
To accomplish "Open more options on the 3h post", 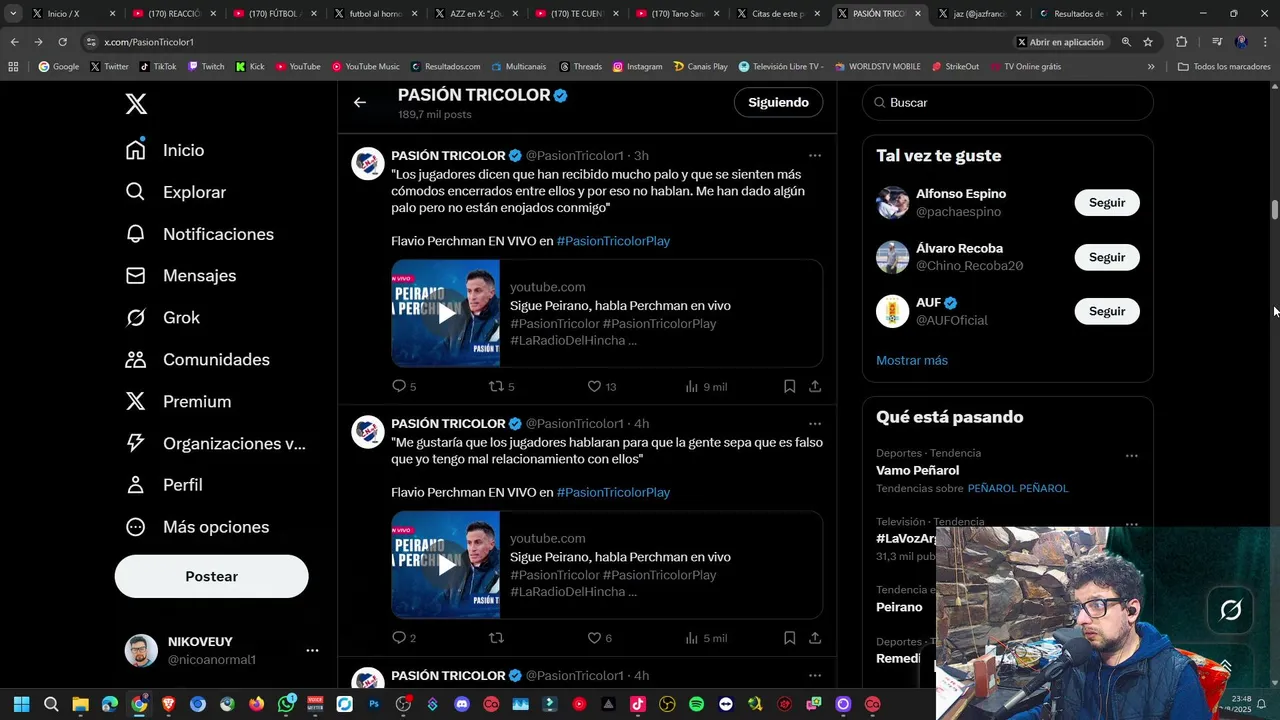I will pos(815,155).
